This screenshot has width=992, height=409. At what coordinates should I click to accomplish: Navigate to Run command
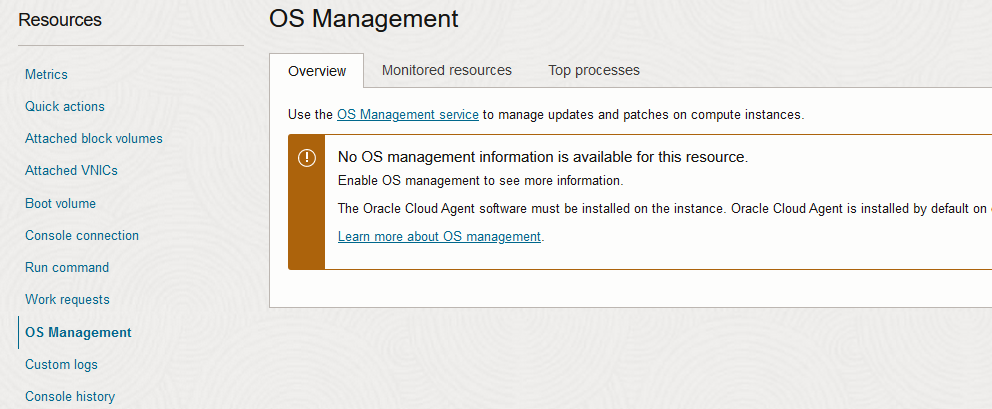(67, 267)
